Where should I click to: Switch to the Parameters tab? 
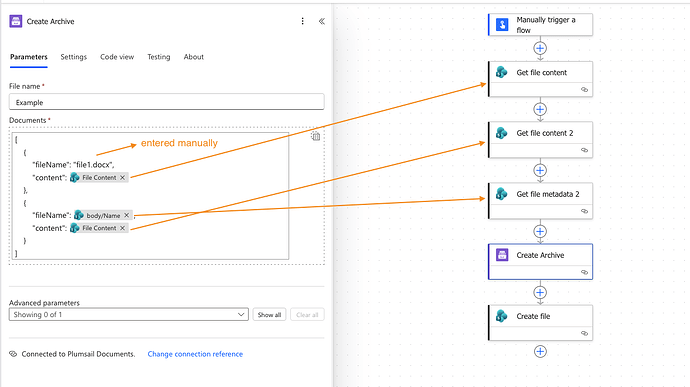point(29,57)
